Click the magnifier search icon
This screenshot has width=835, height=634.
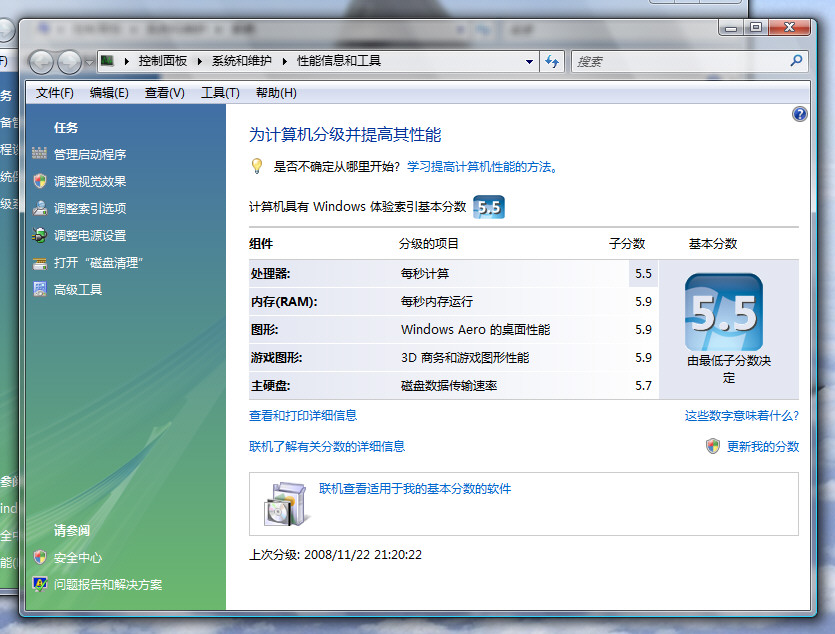pyautogui.click(x=796, y=61)
